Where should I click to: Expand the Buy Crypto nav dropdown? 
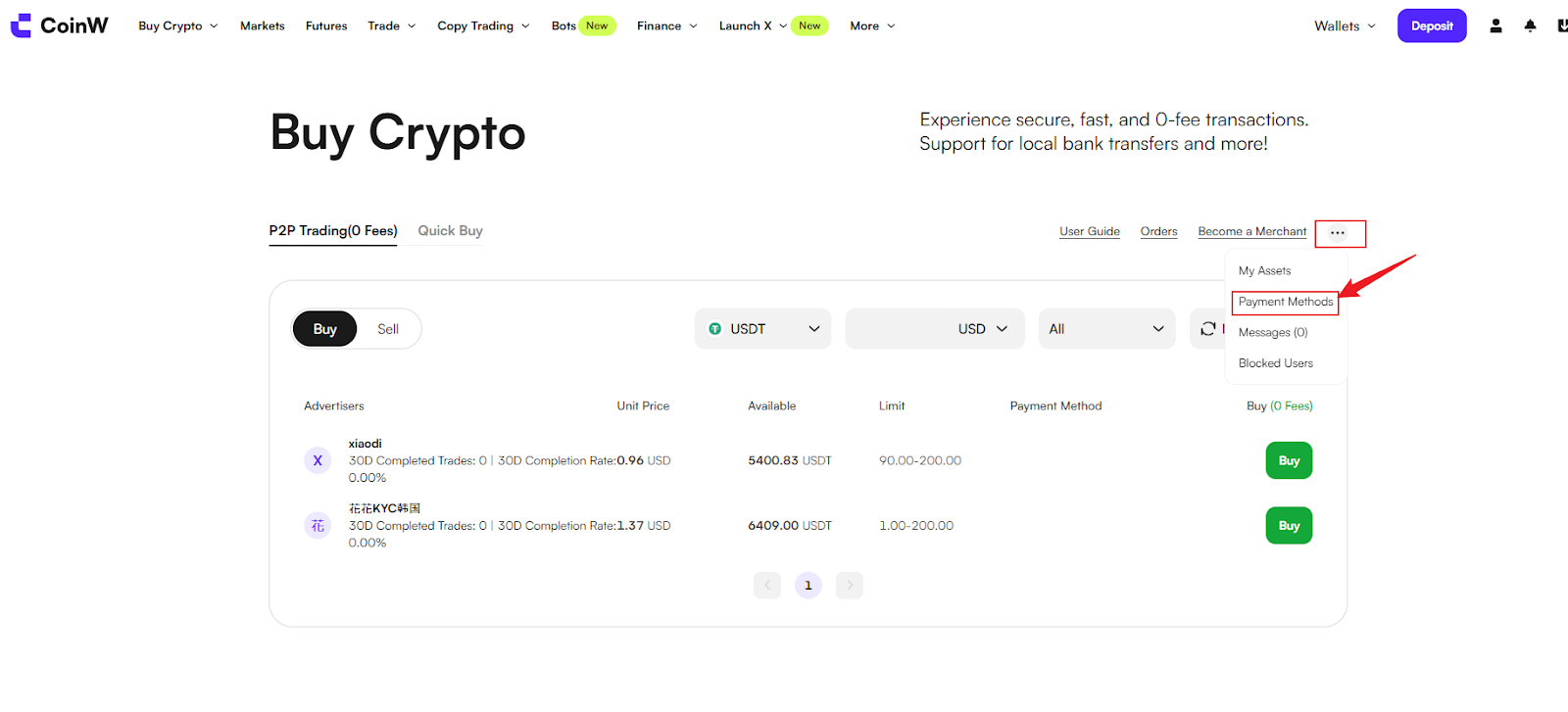tap(177, 26)
